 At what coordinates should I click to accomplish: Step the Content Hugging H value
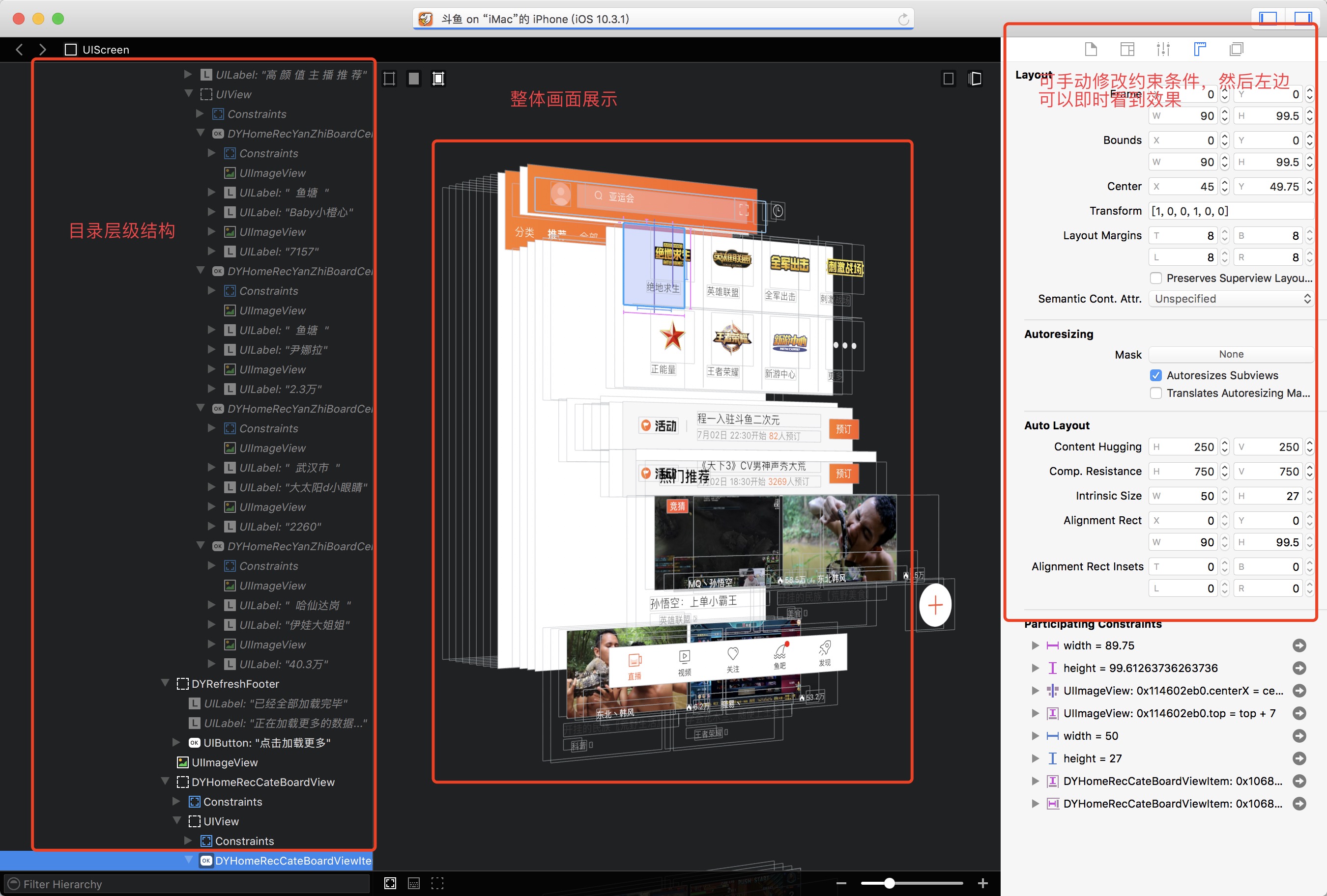1224,447
